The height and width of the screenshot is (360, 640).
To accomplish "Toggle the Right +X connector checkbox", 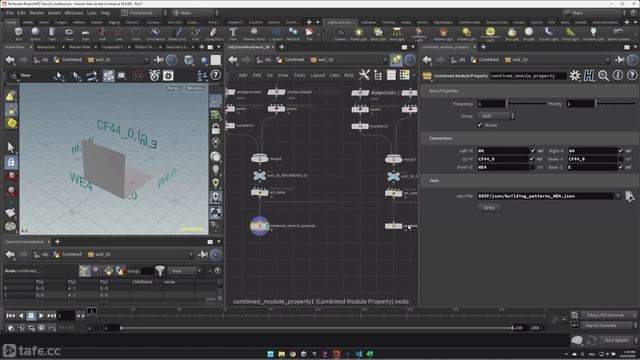I will 621,151.
